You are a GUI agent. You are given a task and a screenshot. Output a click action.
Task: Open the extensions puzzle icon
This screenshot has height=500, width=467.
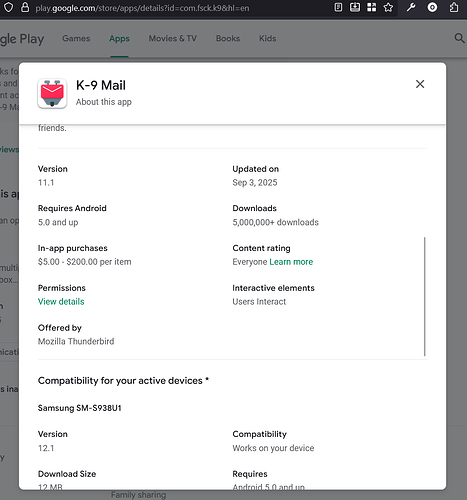(x=454, y=7)
